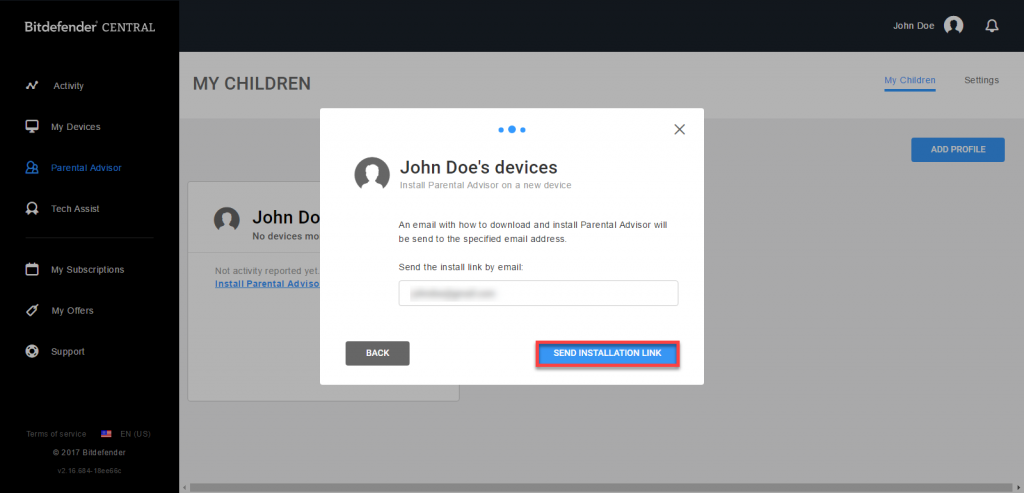Open the Activity menu item
Screen dimensions: 1024x493
pos(69,86)
